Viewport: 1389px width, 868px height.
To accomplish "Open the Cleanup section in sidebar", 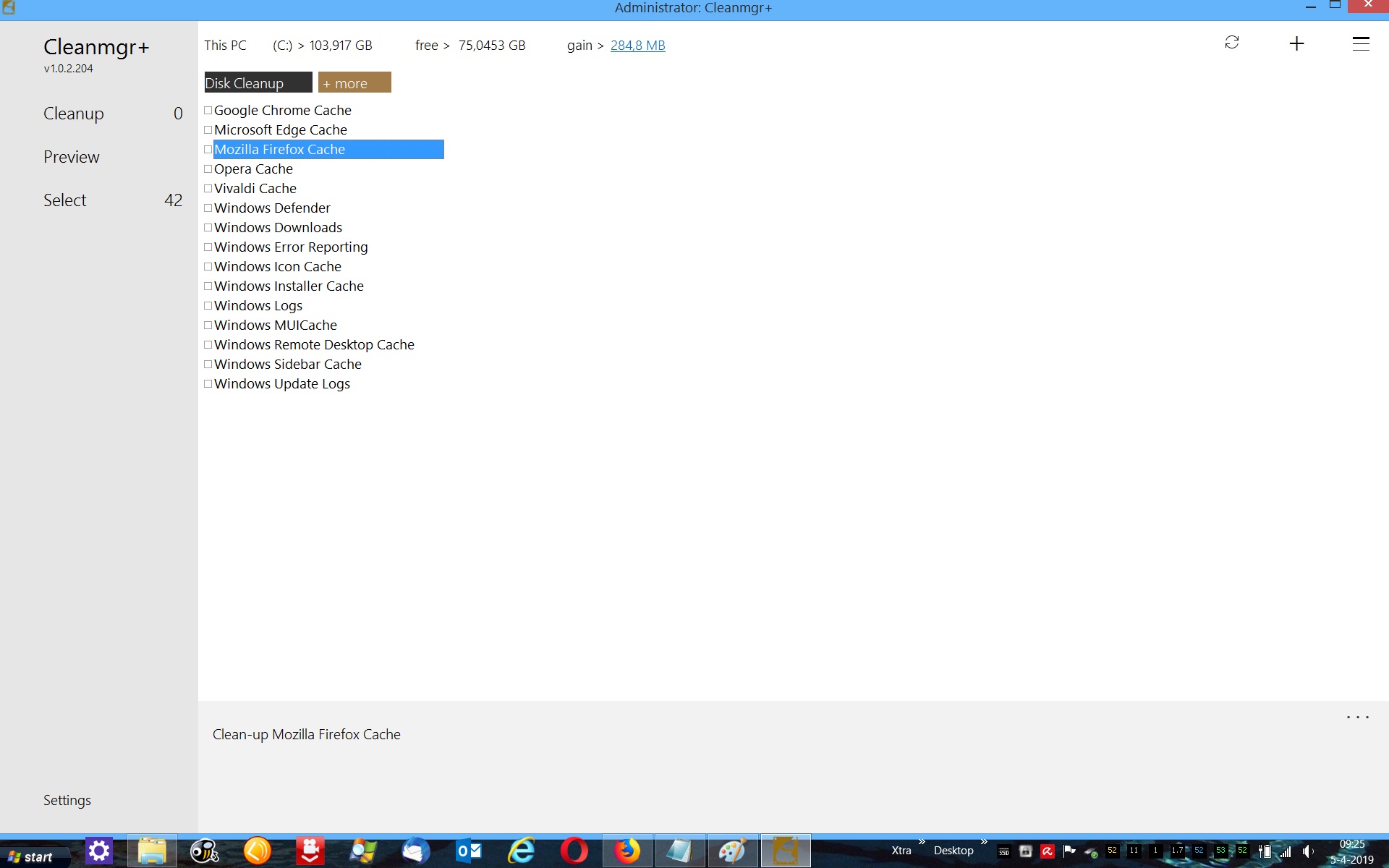I will 73,114.
